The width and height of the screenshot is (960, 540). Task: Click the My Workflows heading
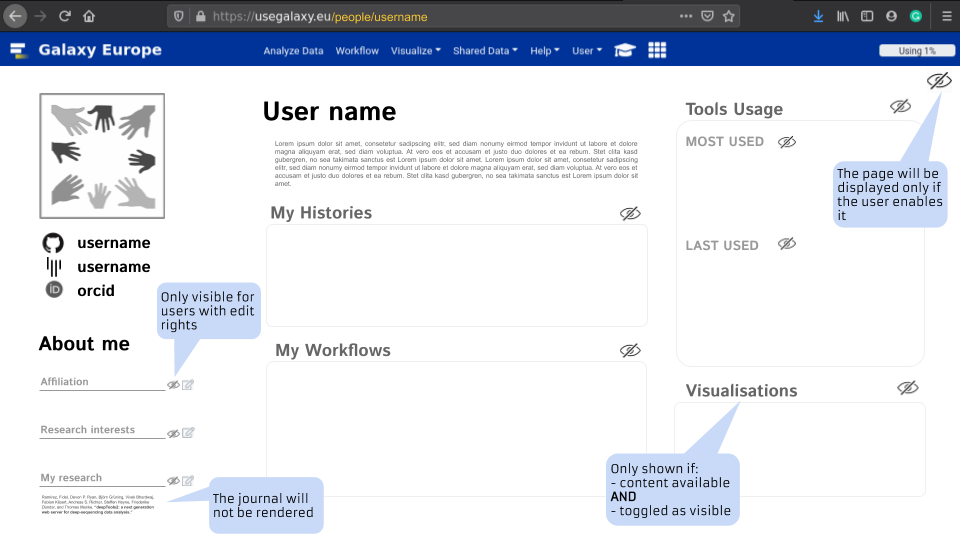pyautogui.click(x=332, y=350)
